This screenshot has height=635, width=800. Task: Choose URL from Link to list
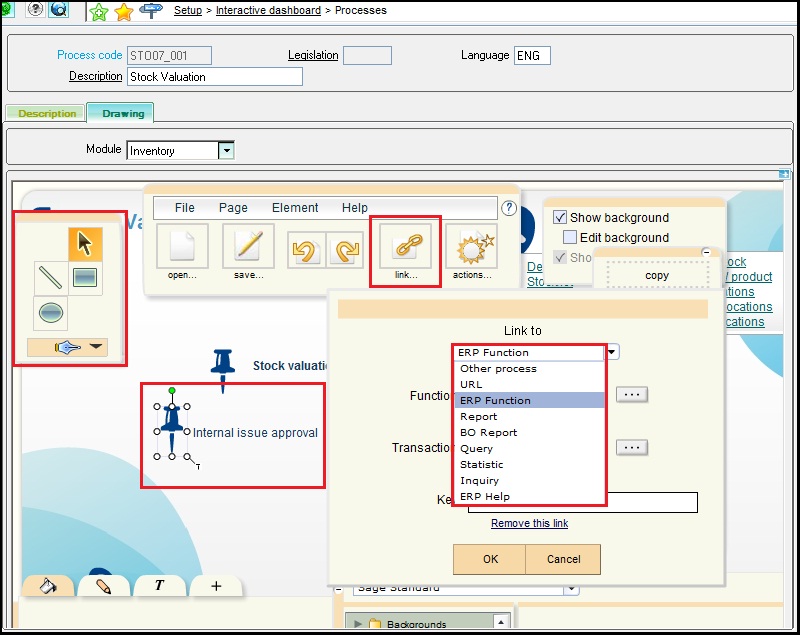point(529,384)
